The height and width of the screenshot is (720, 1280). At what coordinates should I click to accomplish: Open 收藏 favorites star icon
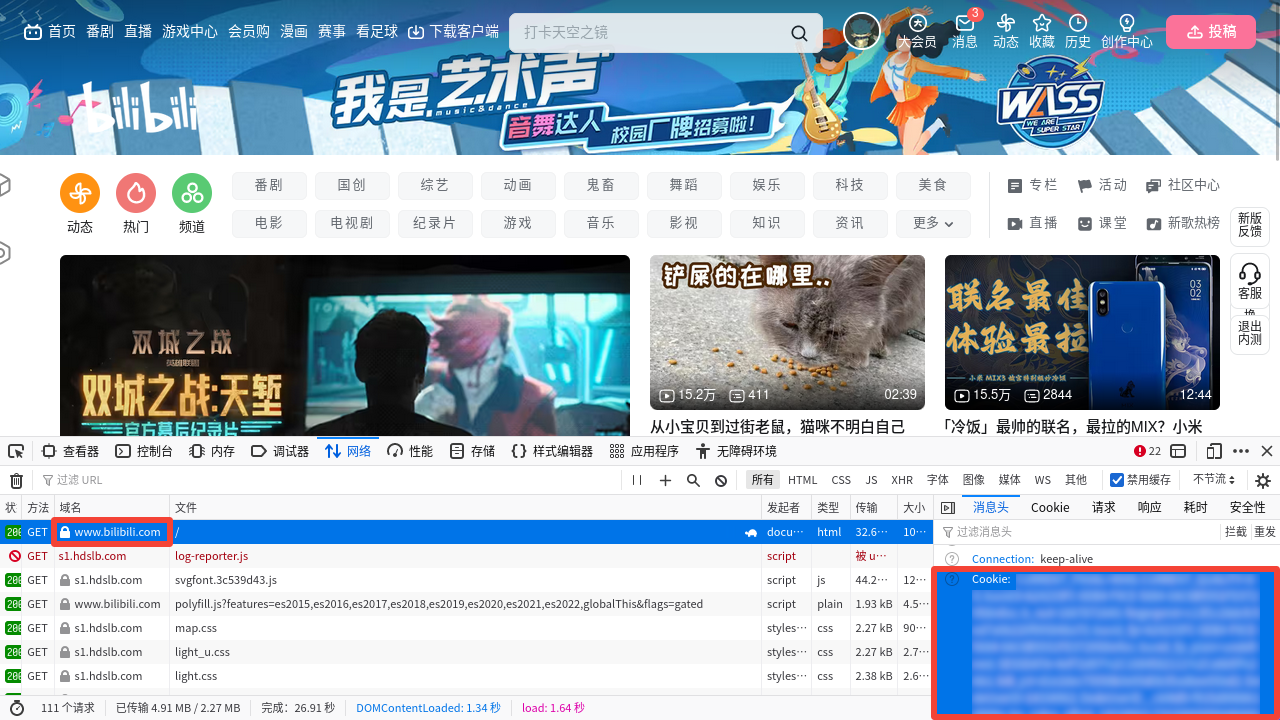coord(1042,31)
